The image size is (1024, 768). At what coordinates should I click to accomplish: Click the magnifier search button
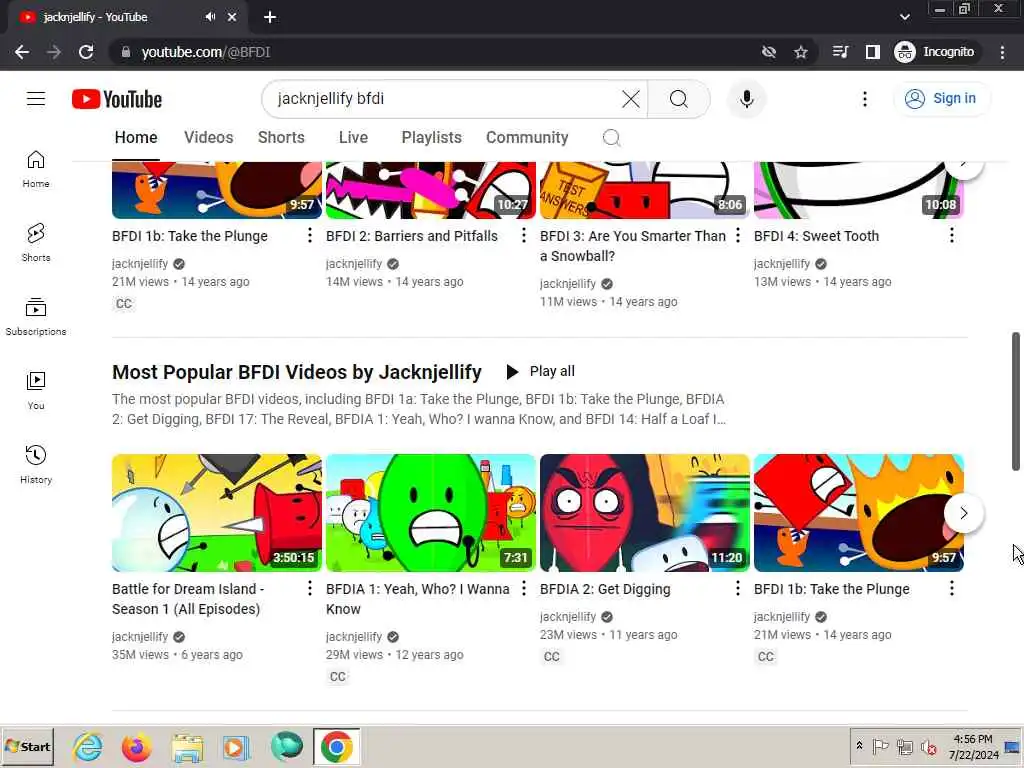(679, 99)
